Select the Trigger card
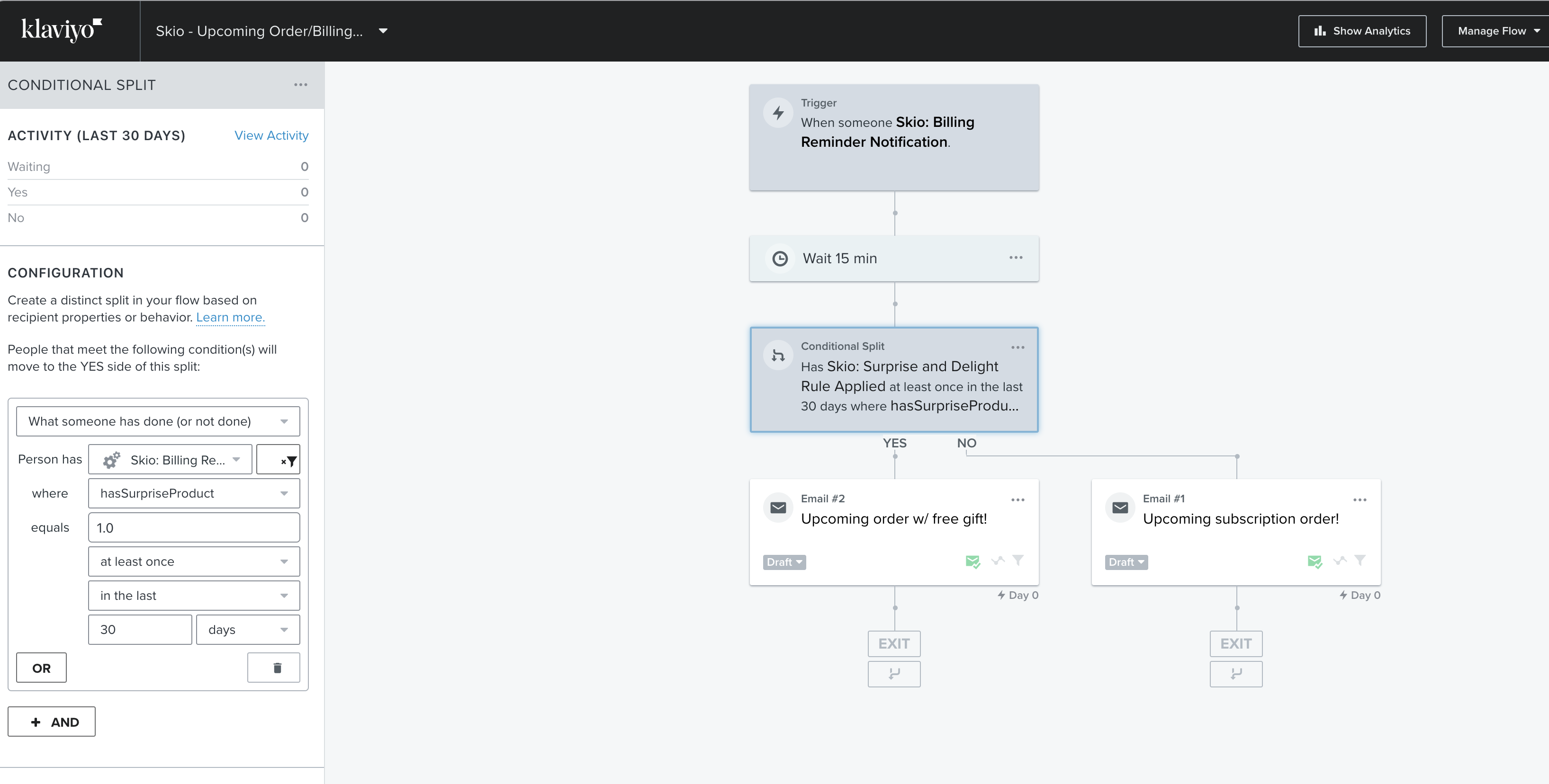 coord(894,138)
